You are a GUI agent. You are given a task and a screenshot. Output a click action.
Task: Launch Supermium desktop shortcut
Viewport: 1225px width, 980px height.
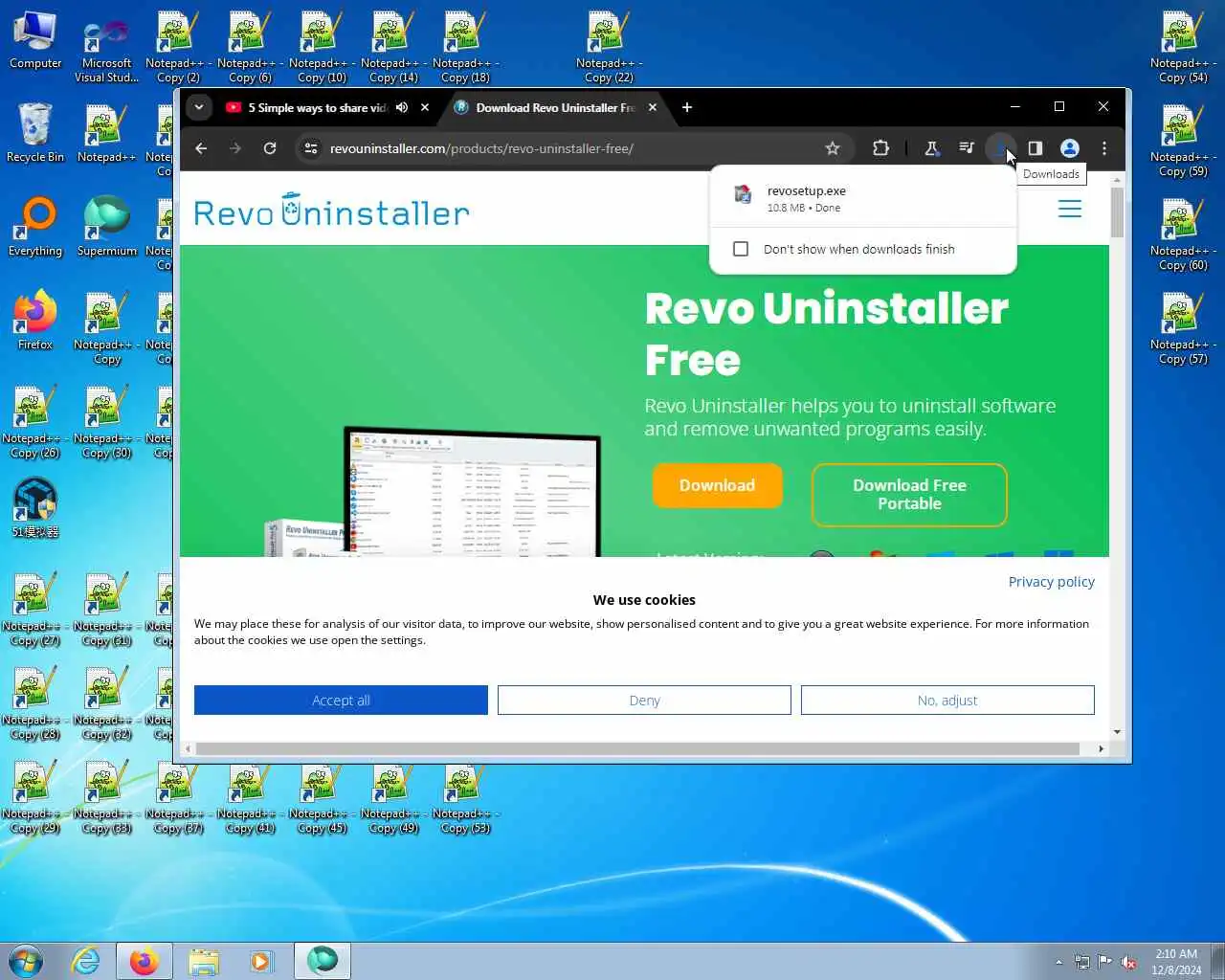click(x=107, y=227)
